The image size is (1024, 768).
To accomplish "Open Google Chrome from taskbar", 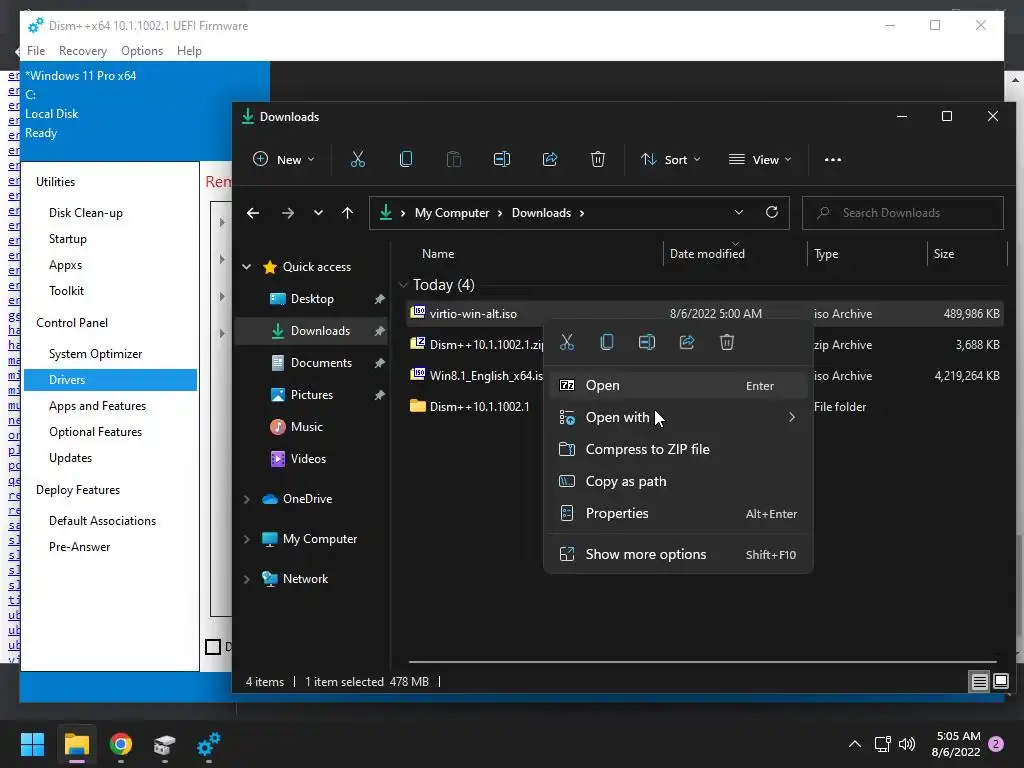I will click(x=121, y=744).
